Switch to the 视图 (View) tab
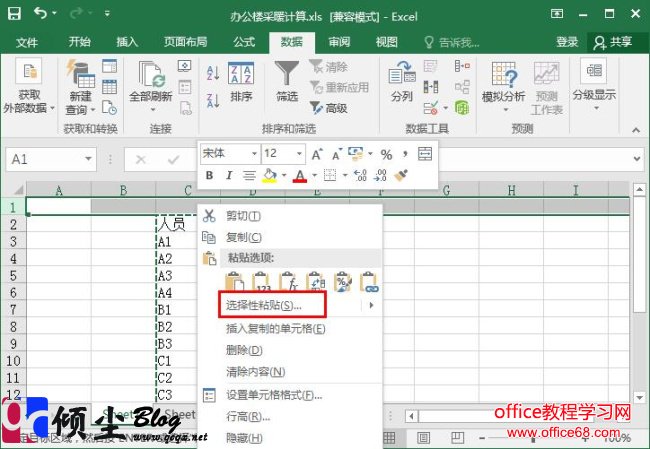The image size is (650, 449). [x=386, y=42]
